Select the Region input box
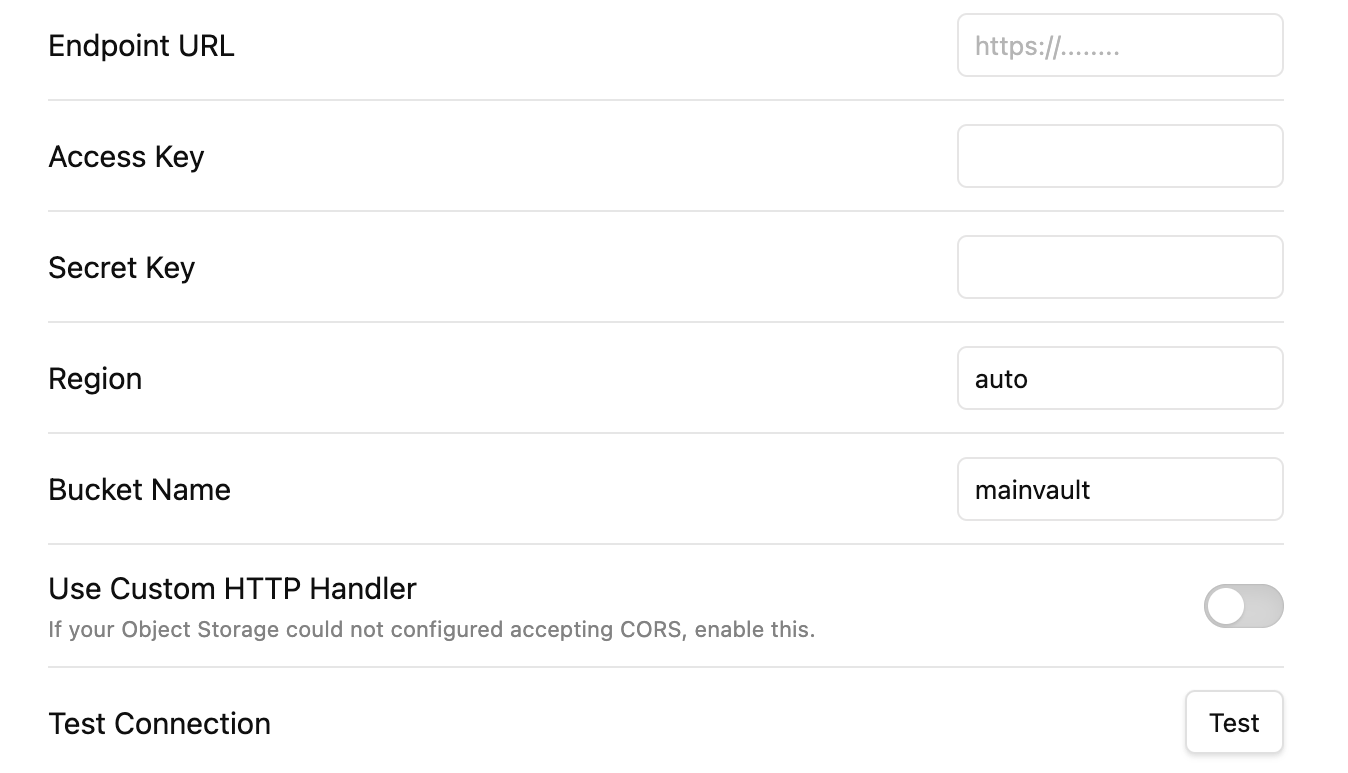Screen dimensions: 1348x773 (x=1119, y=378)
